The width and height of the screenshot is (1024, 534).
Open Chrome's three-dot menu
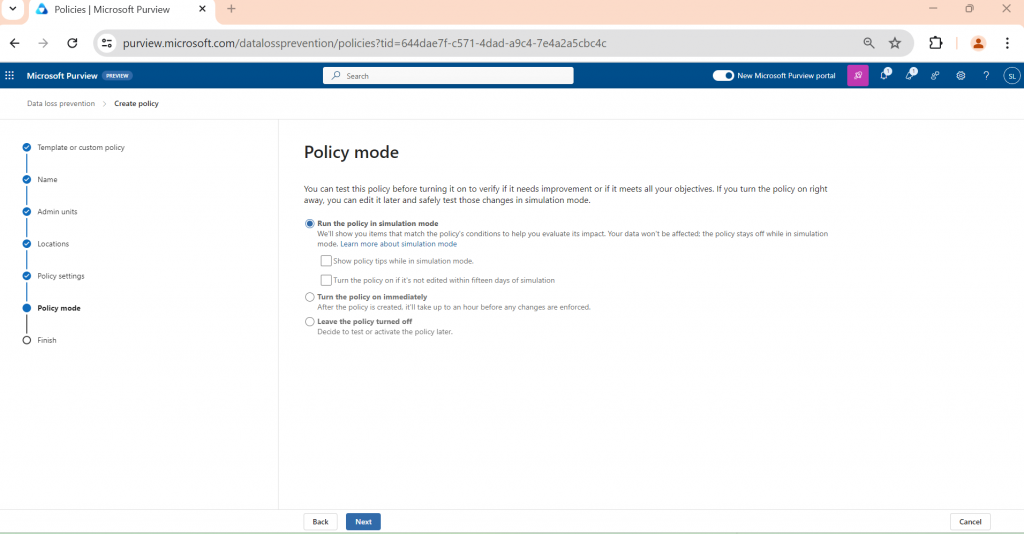tap(1008, 43)
